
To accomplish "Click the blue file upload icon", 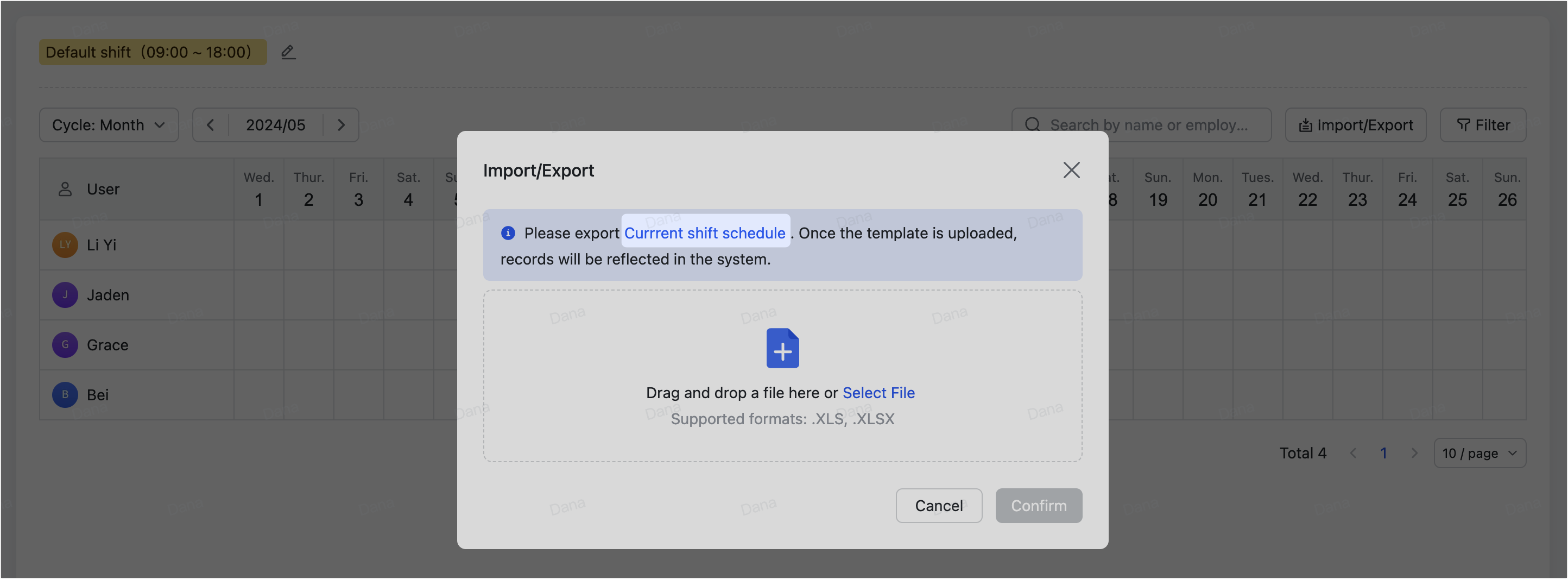I will [782, 348].
